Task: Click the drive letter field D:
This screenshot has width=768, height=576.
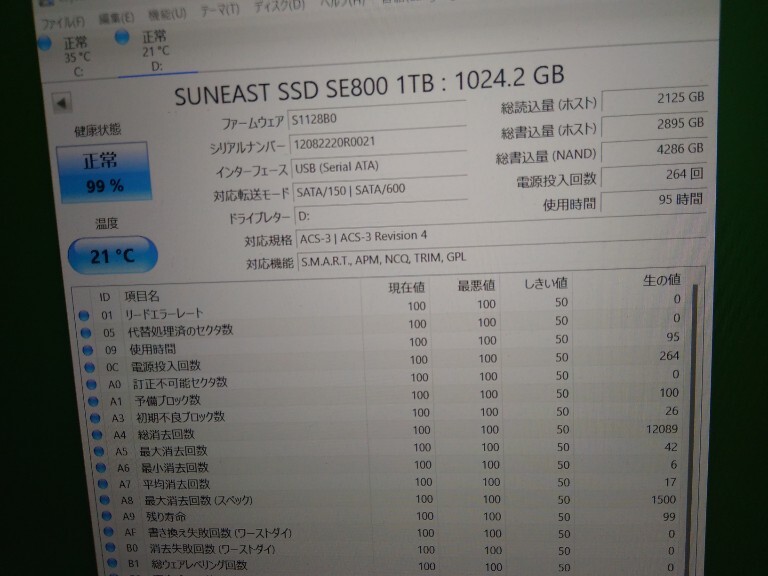Action: coord(500,215)
